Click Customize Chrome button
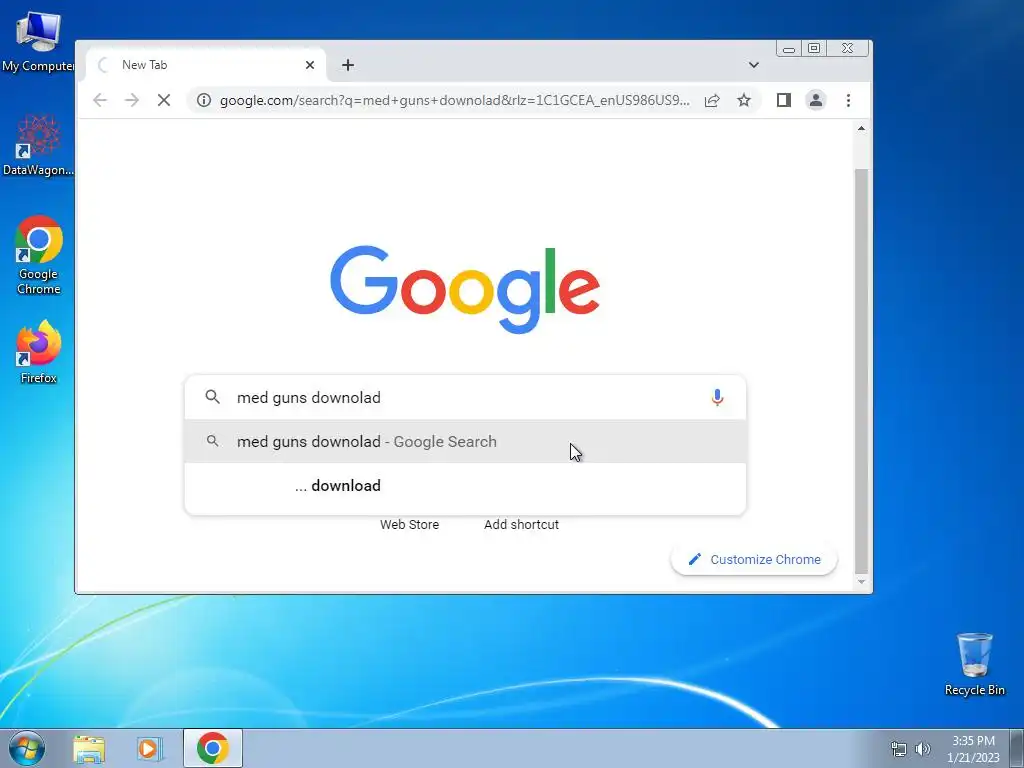Viewport: 1024px width, 768px height. tap(754, 559)
